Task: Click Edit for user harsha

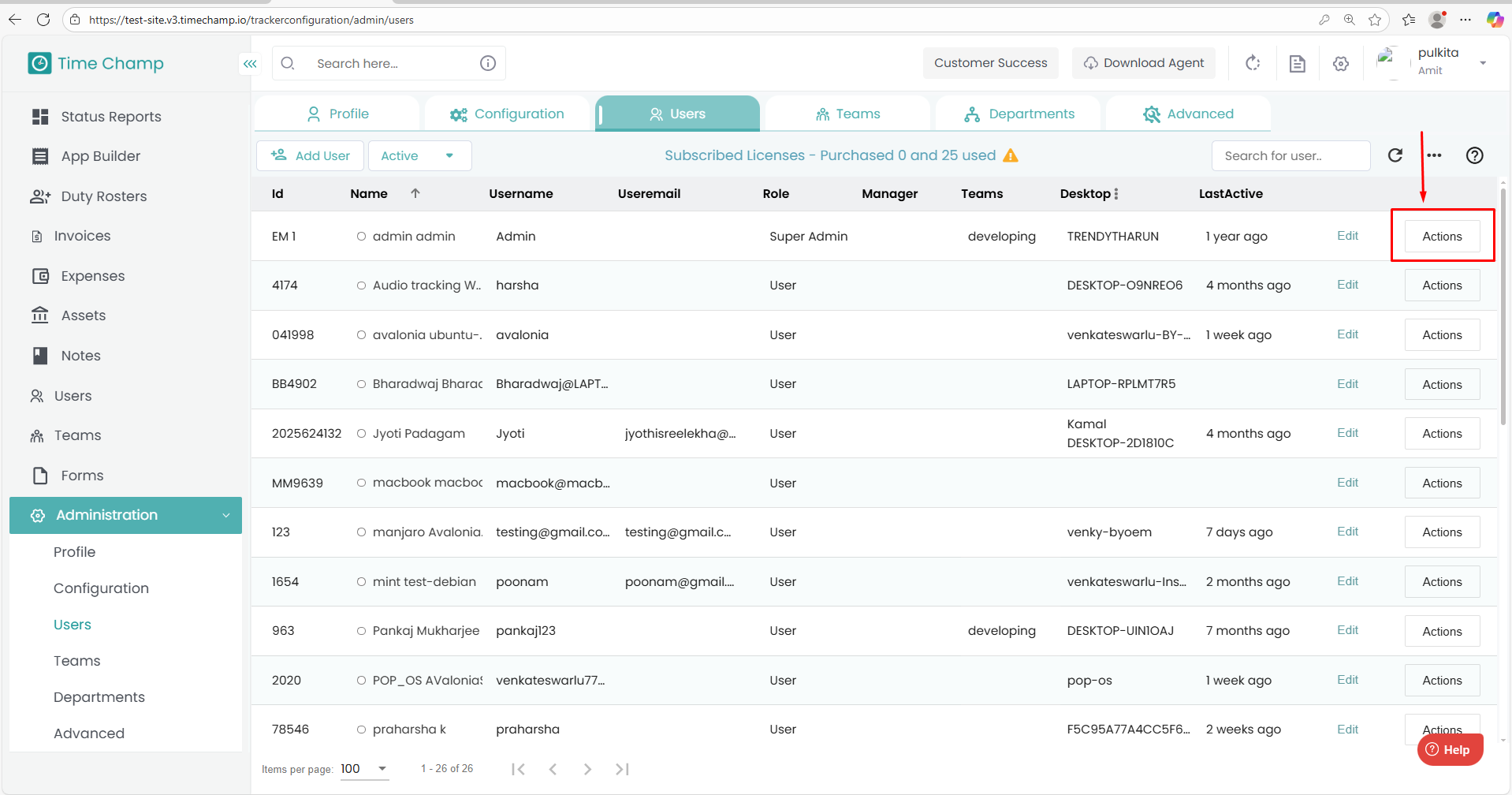Action: (x=1347, y=285)
